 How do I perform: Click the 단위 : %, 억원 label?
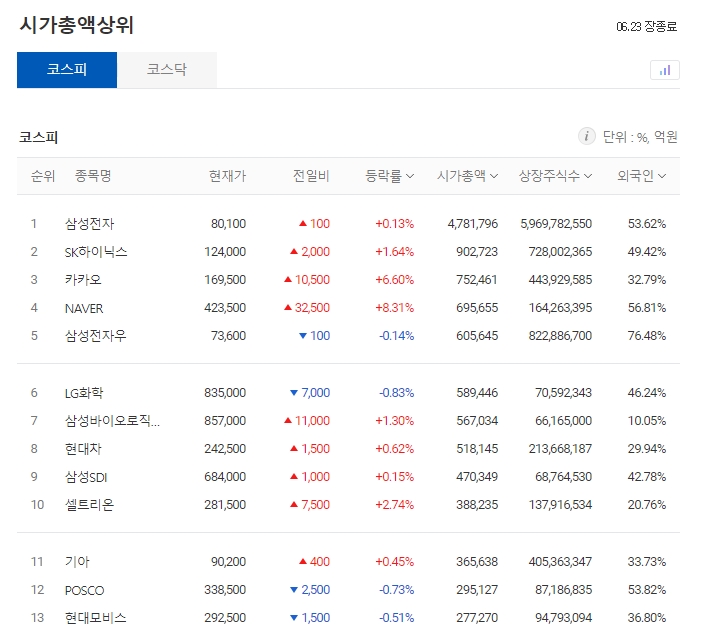pos(640,137)
